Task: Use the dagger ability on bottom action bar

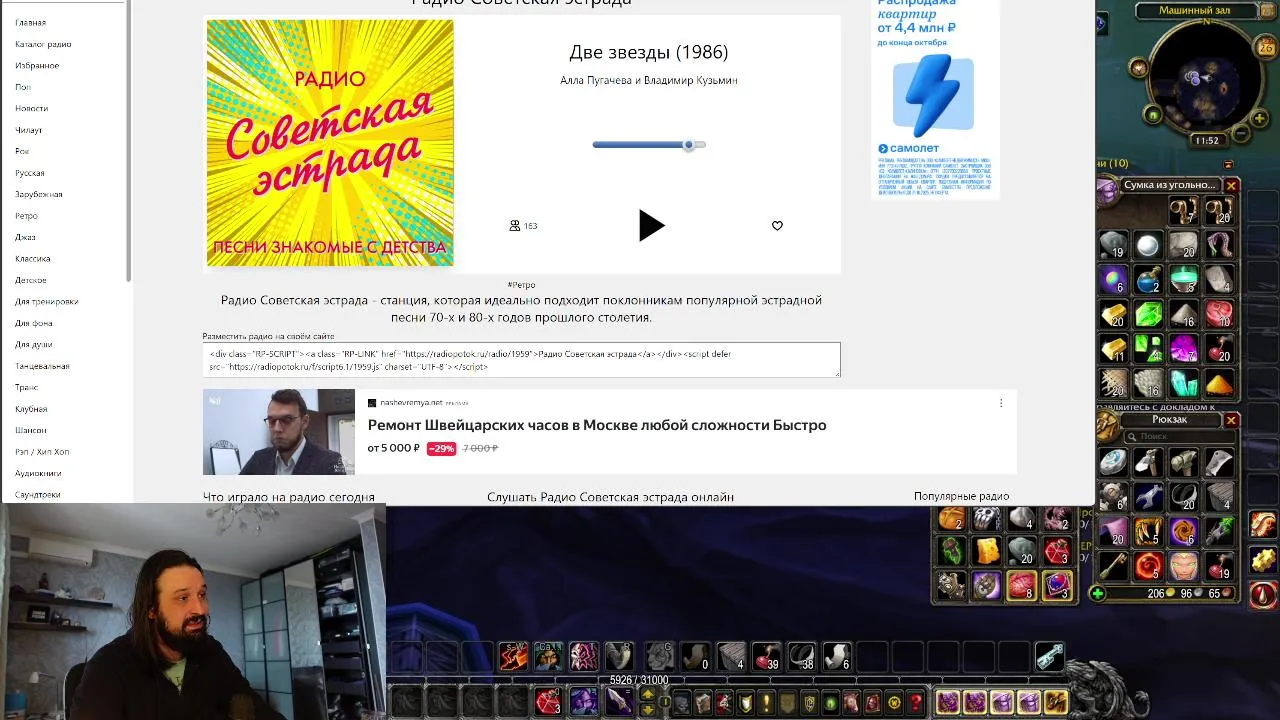Action: [x=619, y=701]
